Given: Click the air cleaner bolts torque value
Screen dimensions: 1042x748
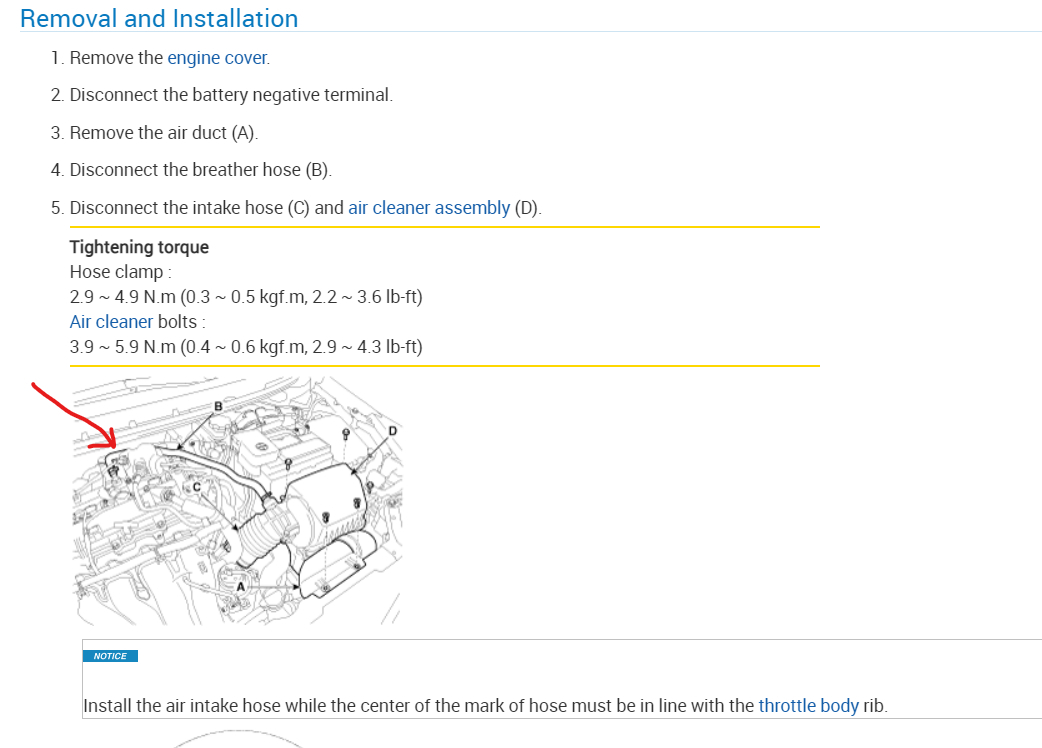Looking at the screenshot, I should click(x=246, y=347).
